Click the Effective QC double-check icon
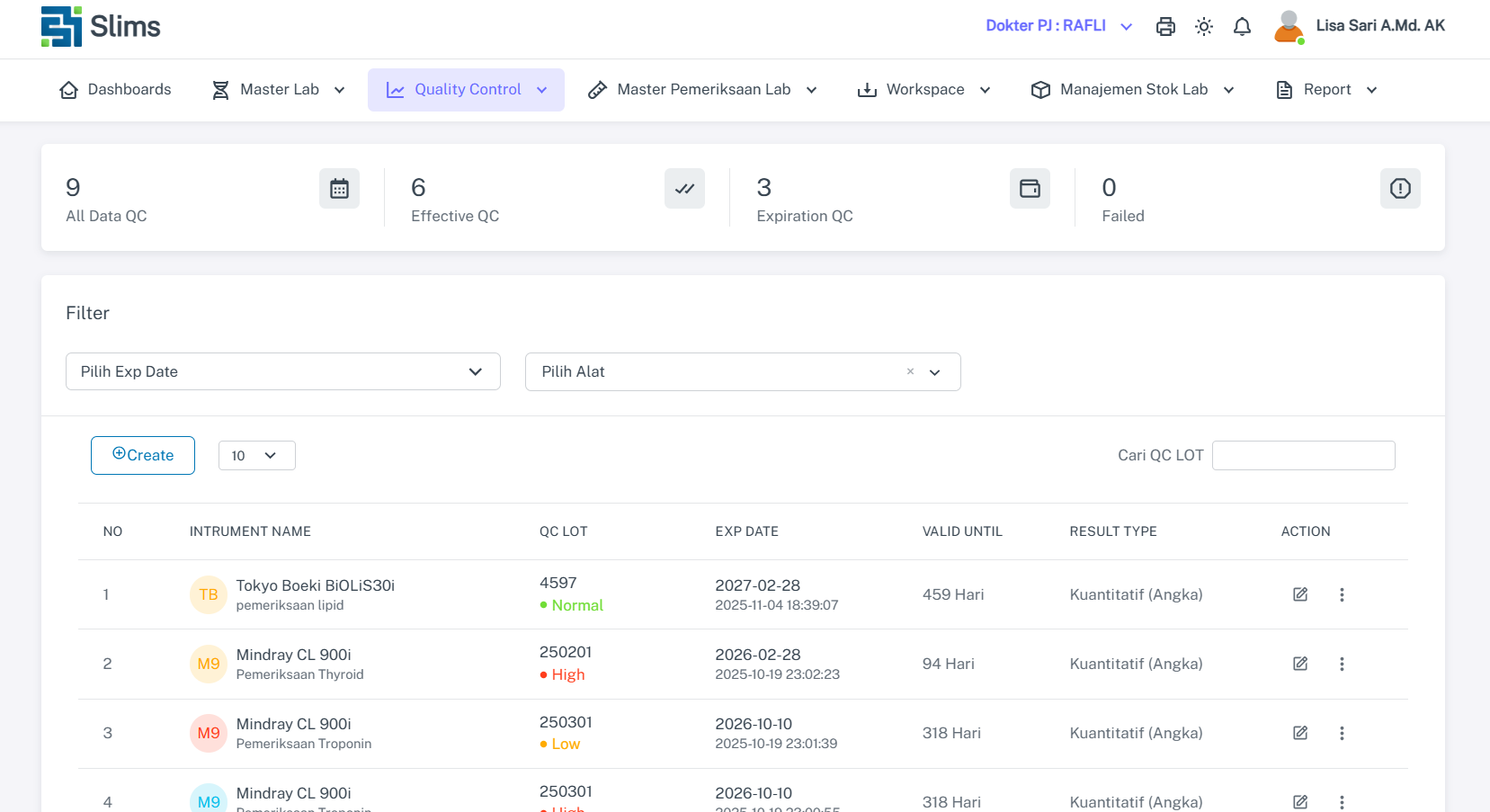The image size is (1490, 812). coord(684,189)
